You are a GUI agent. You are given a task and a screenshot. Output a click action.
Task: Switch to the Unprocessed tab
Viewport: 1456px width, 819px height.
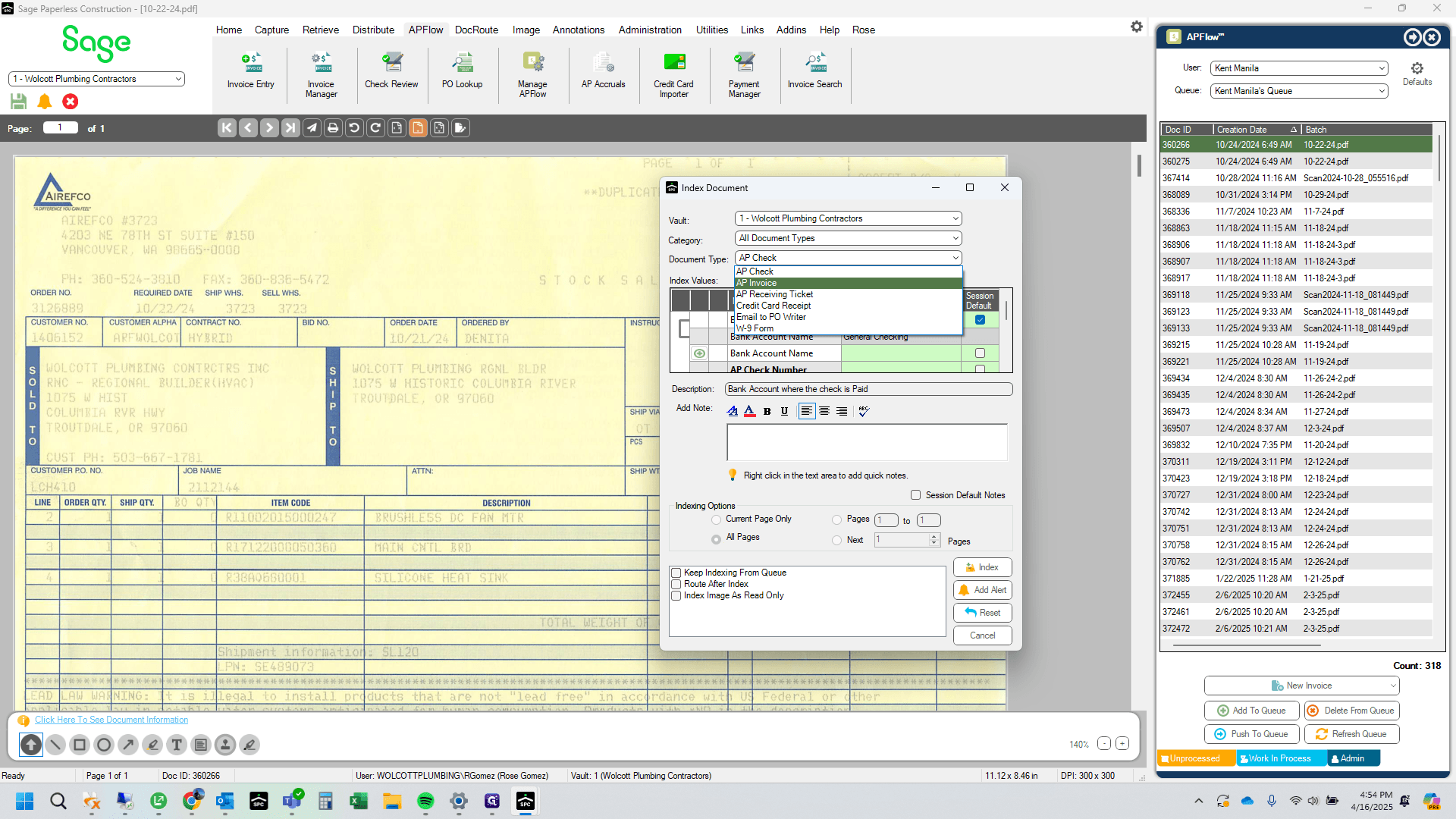pos(1195,758)
